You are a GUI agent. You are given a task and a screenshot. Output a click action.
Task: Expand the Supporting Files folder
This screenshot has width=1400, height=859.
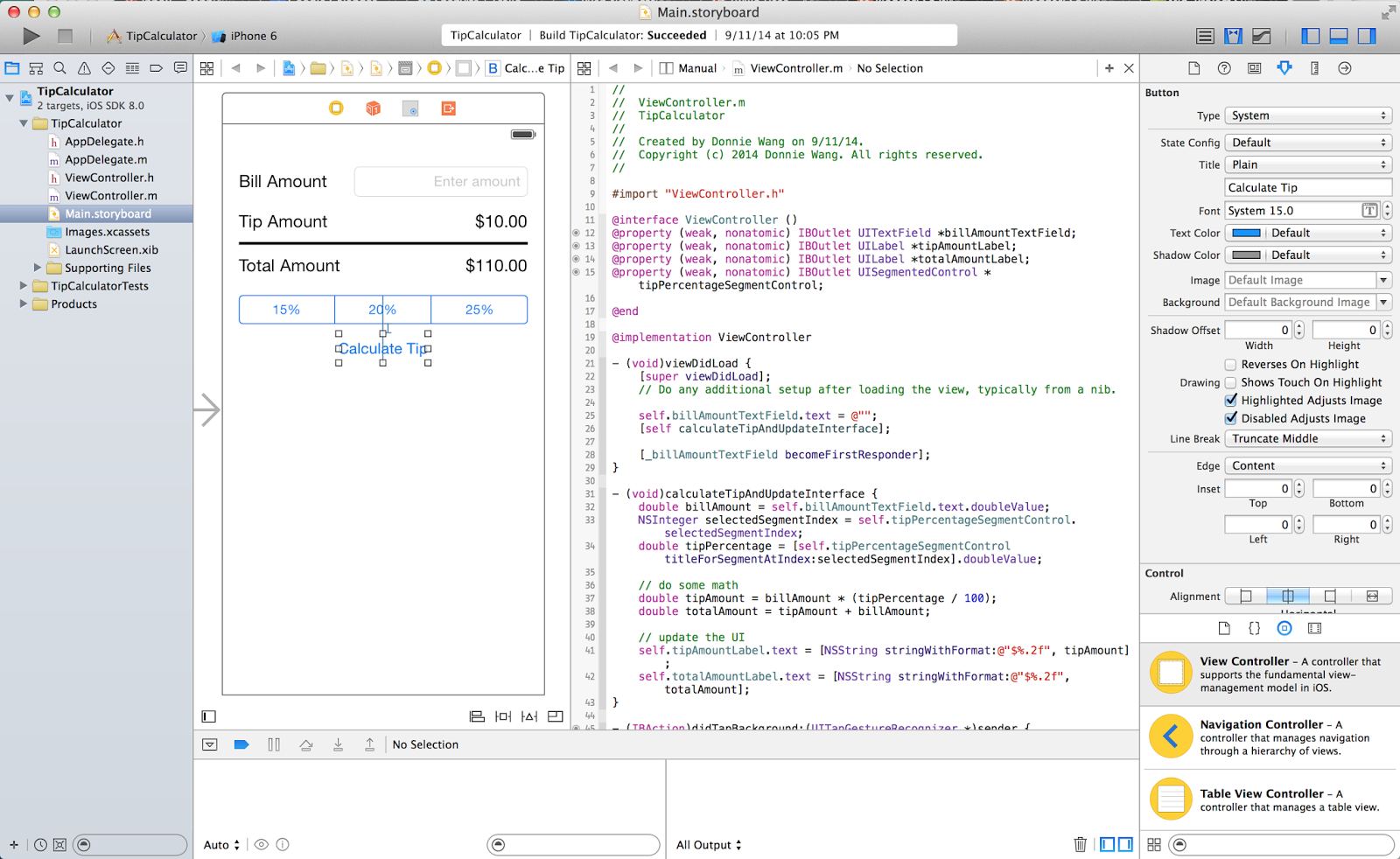38,268
